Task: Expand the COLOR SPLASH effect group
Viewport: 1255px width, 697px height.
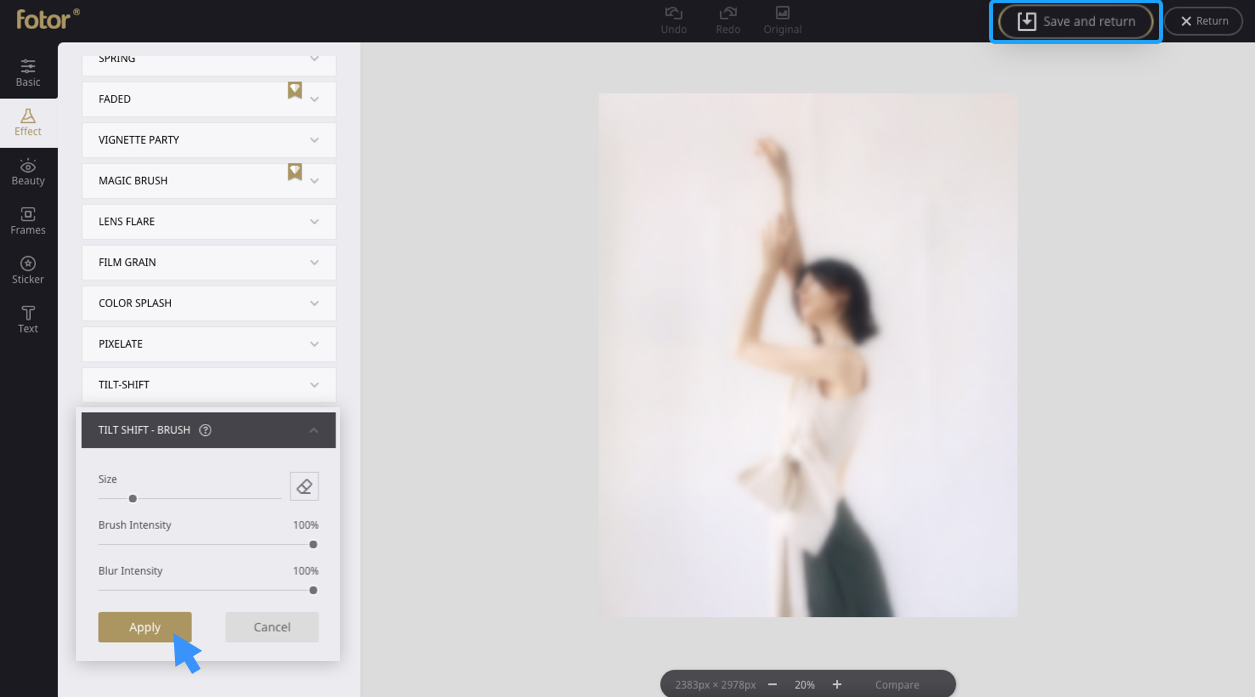Action: coord(209,303)
